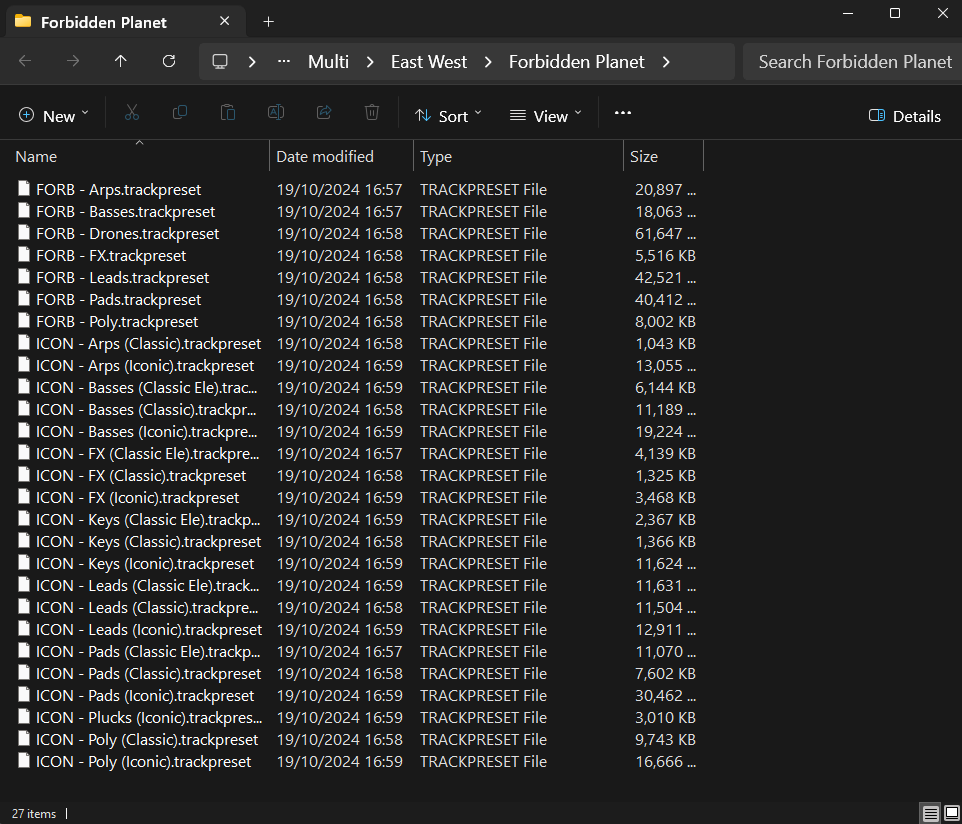Show hidden breadcrumb folders with ellipsis
The image size is (962, 824).
(284, 61)
